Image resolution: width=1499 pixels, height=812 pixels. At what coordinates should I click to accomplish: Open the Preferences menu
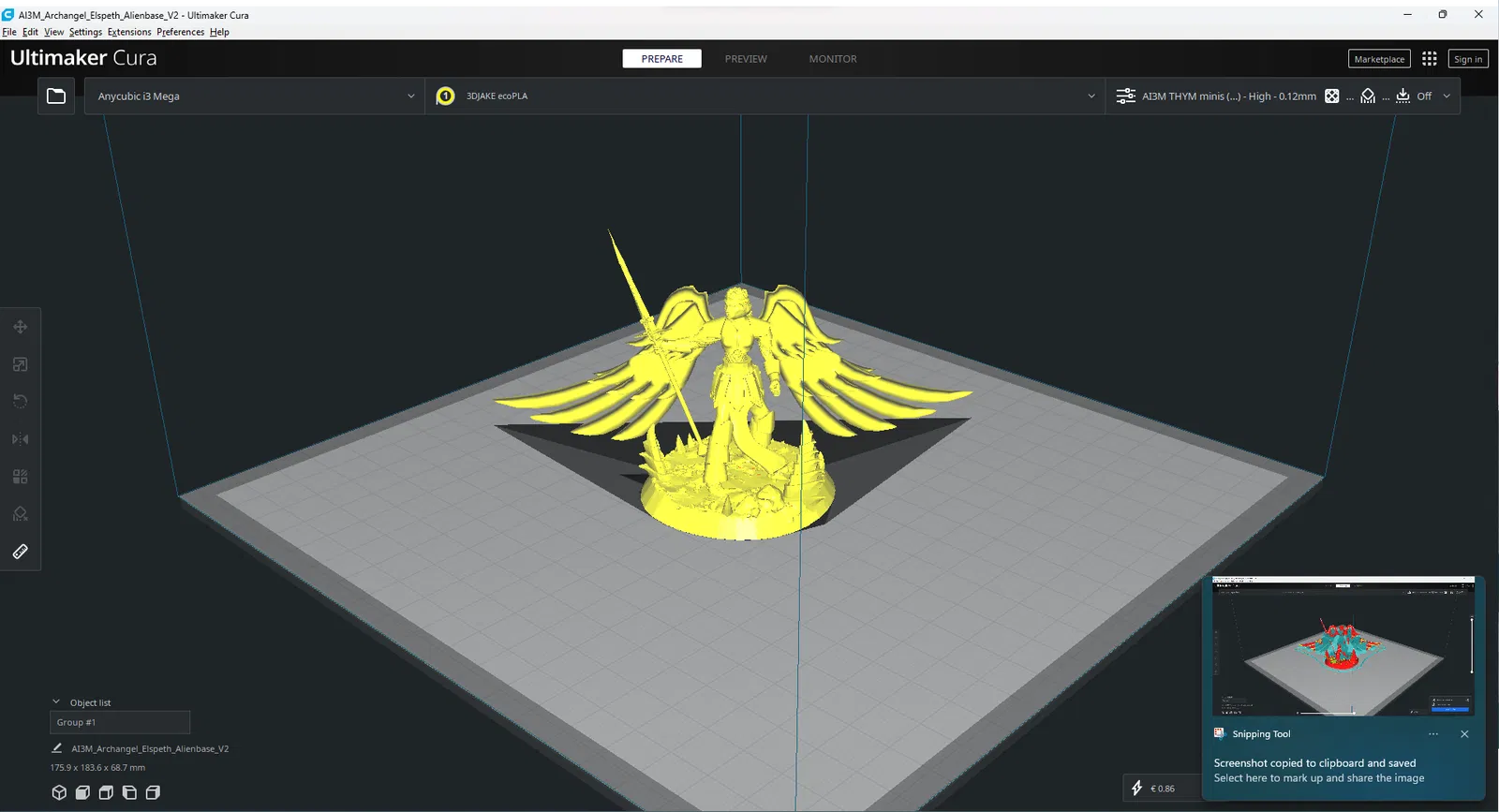[x=181, y=32]
